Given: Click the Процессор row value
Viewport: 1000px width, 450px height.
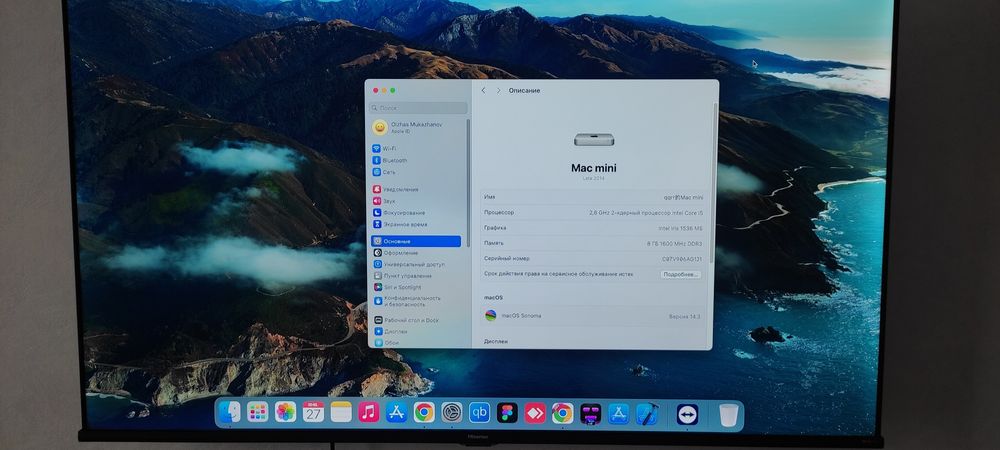Looking at the screenshot, I should [x=645, y=213].
